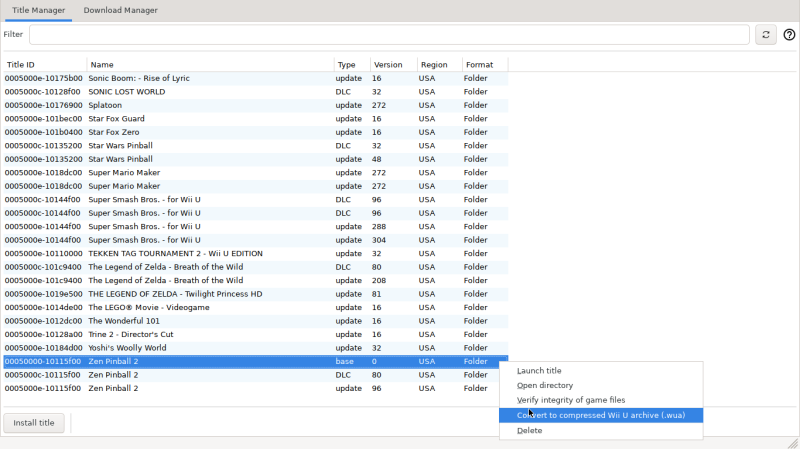
Task: Select Zen Pinball 2 DLC version 80
Action: pyautogui.click(x=256, y=375)
